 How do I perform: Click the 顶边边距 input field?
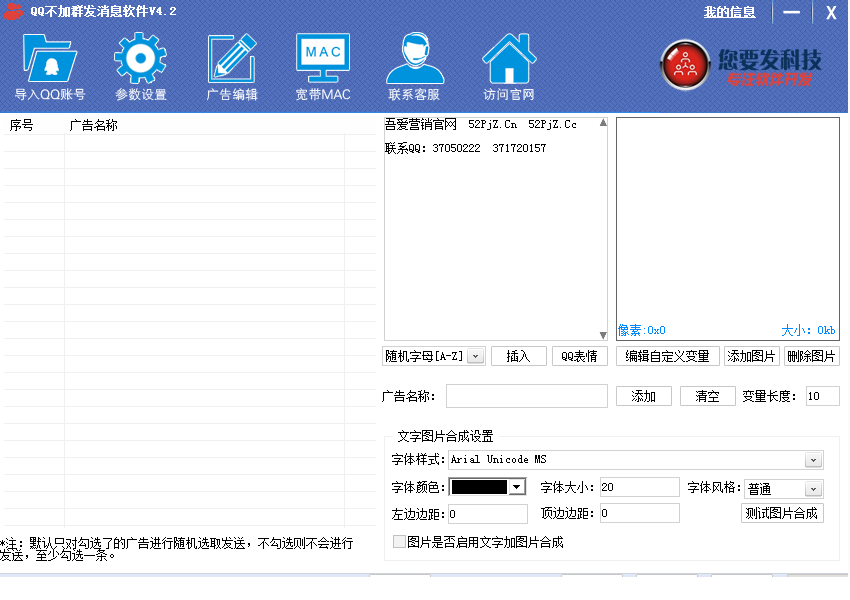point(639,513)
